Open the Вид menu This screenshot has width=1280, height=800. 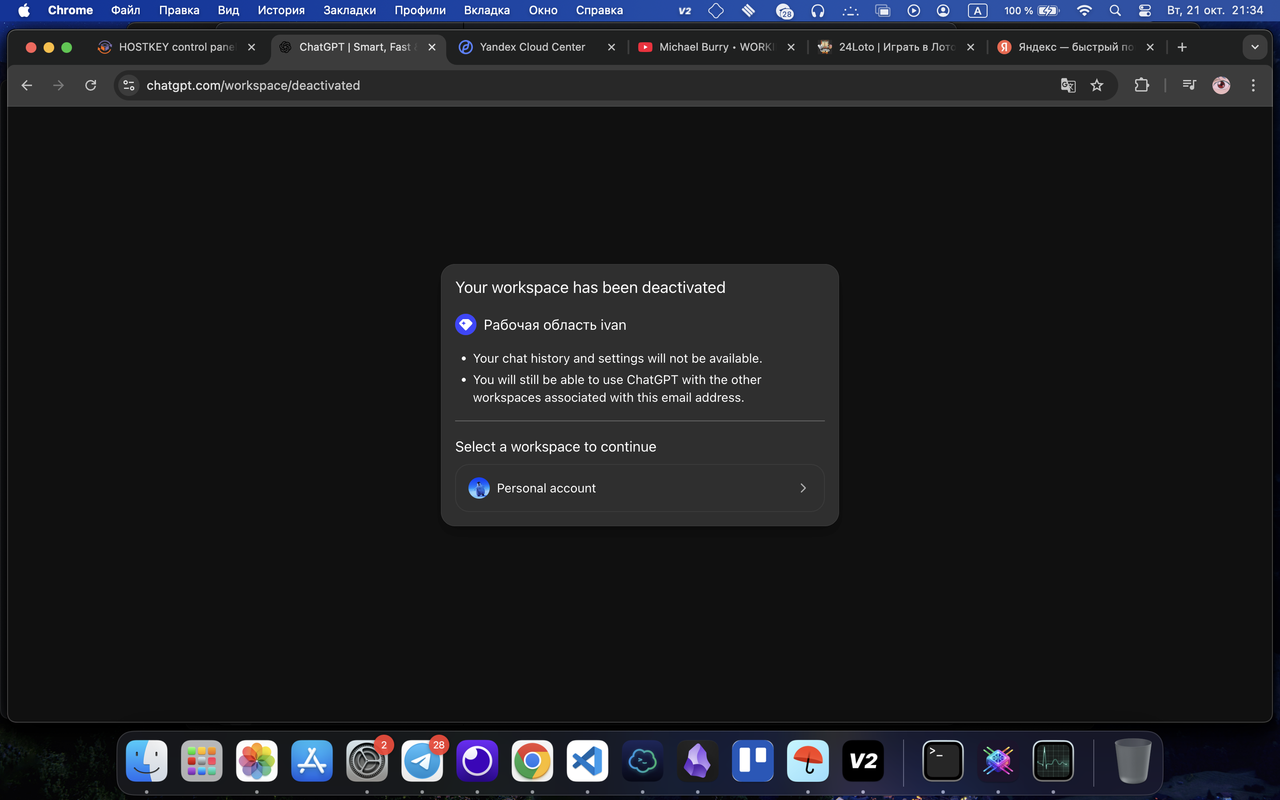[228, 10]
